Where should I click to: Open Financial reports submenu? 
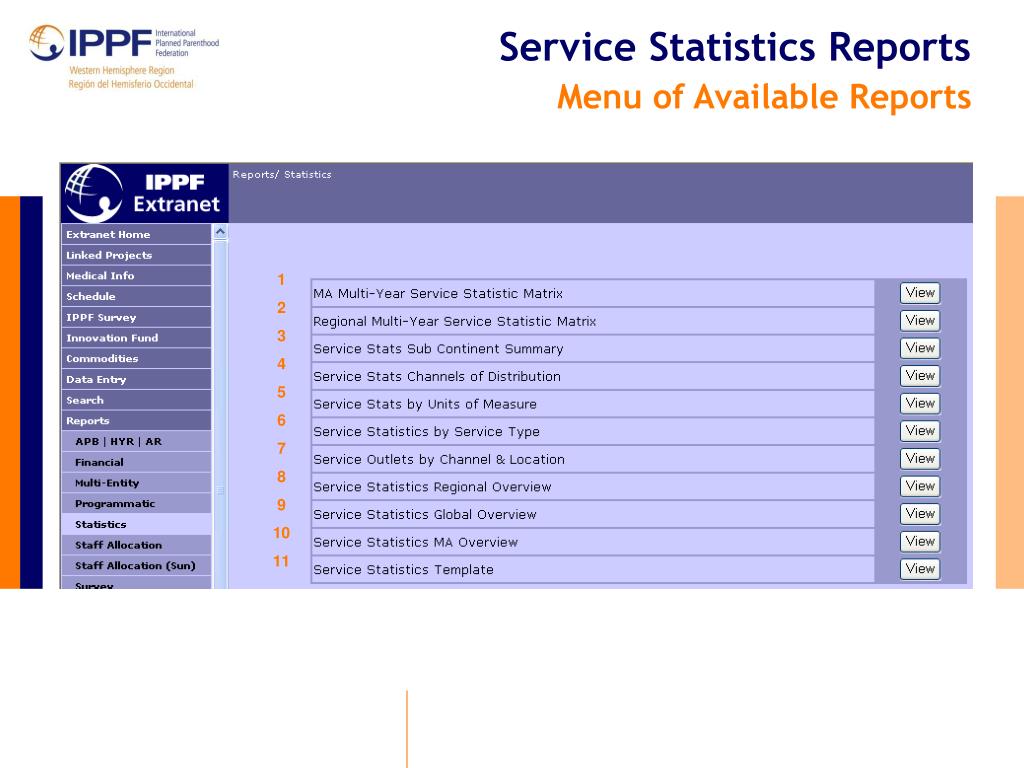coord(136,462)
